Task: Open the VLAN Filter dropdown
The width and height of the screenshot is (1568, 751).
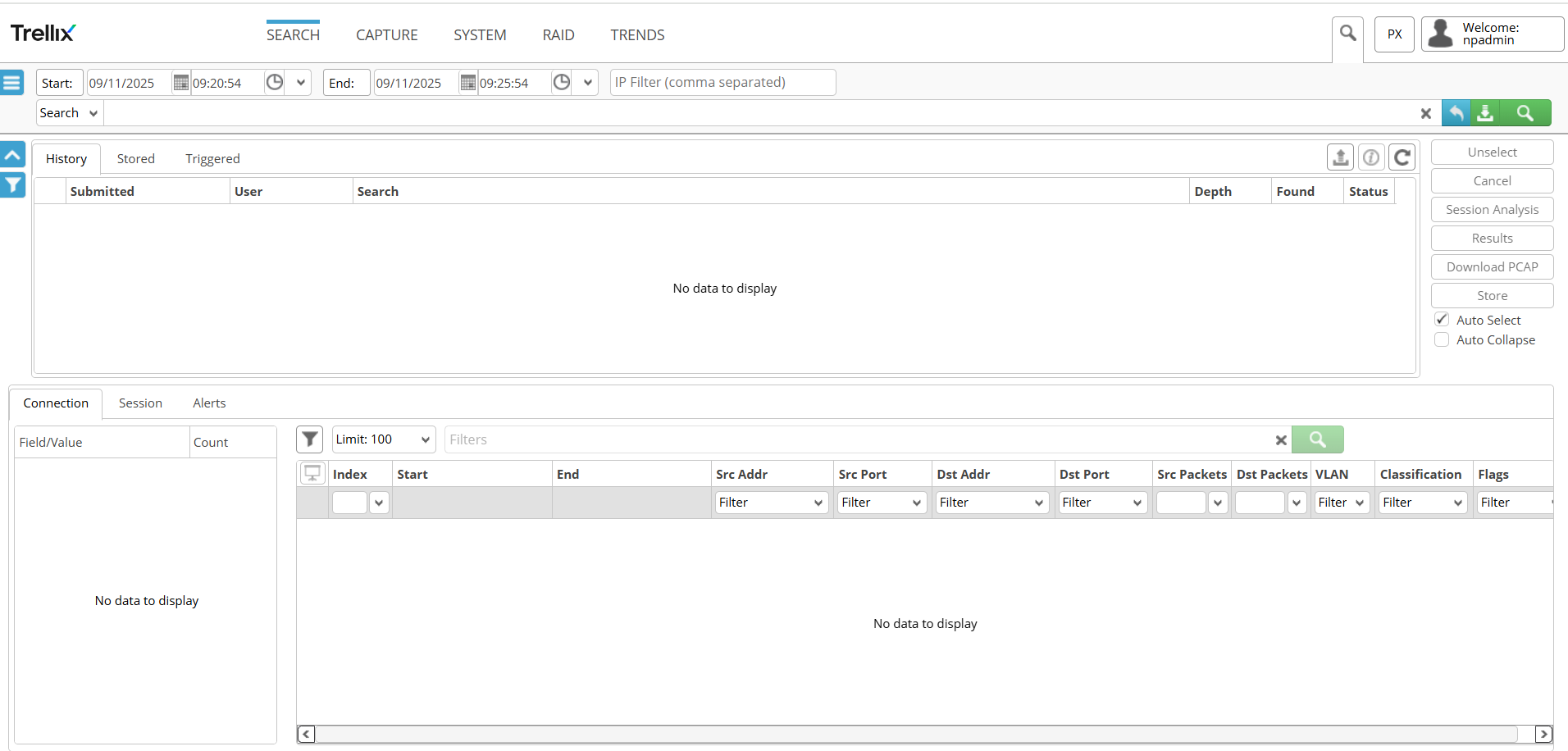Action: pyautogui.click(x=1342, y=503)
